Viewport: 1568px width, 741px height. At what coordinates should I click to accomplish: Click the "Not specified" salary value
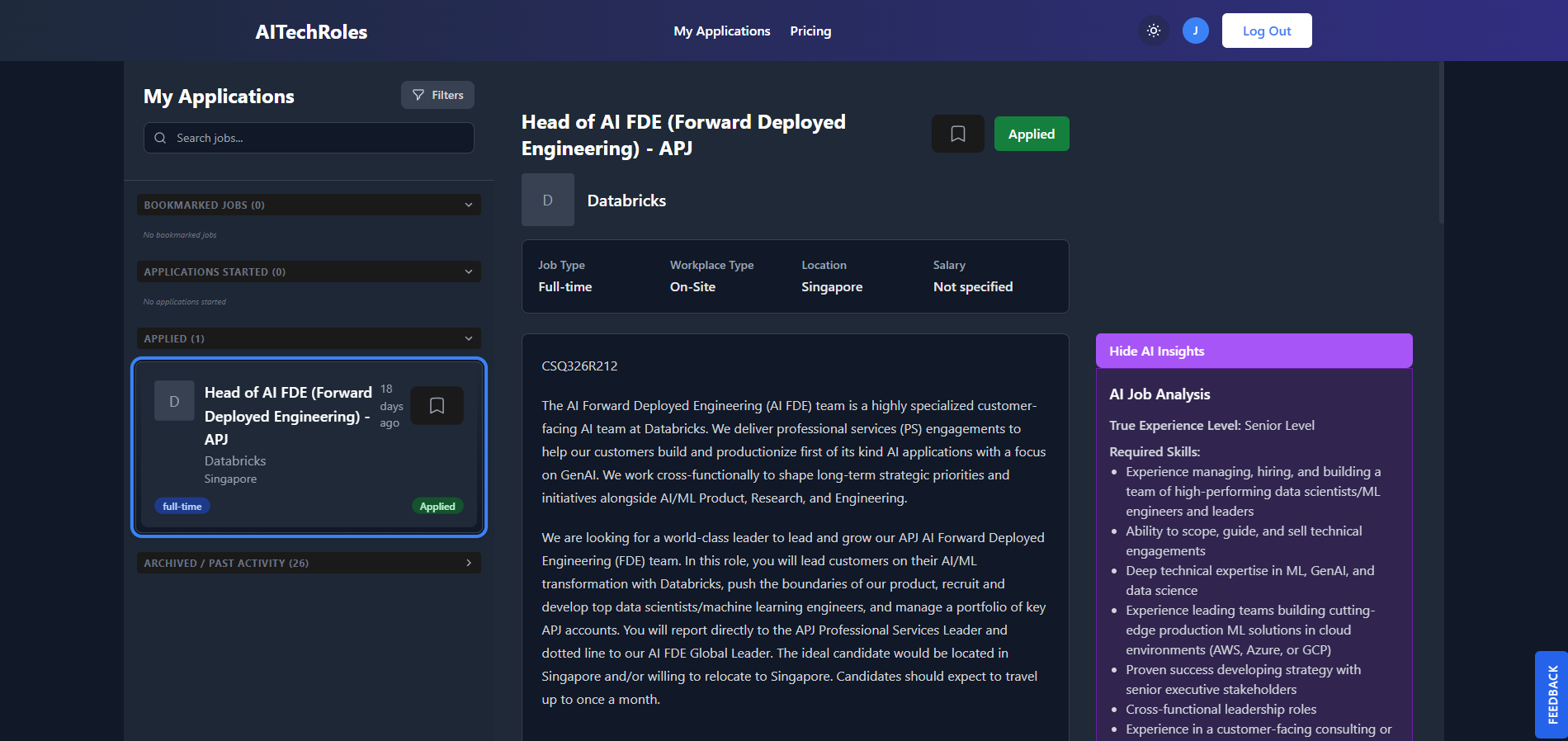pos(973,286)
